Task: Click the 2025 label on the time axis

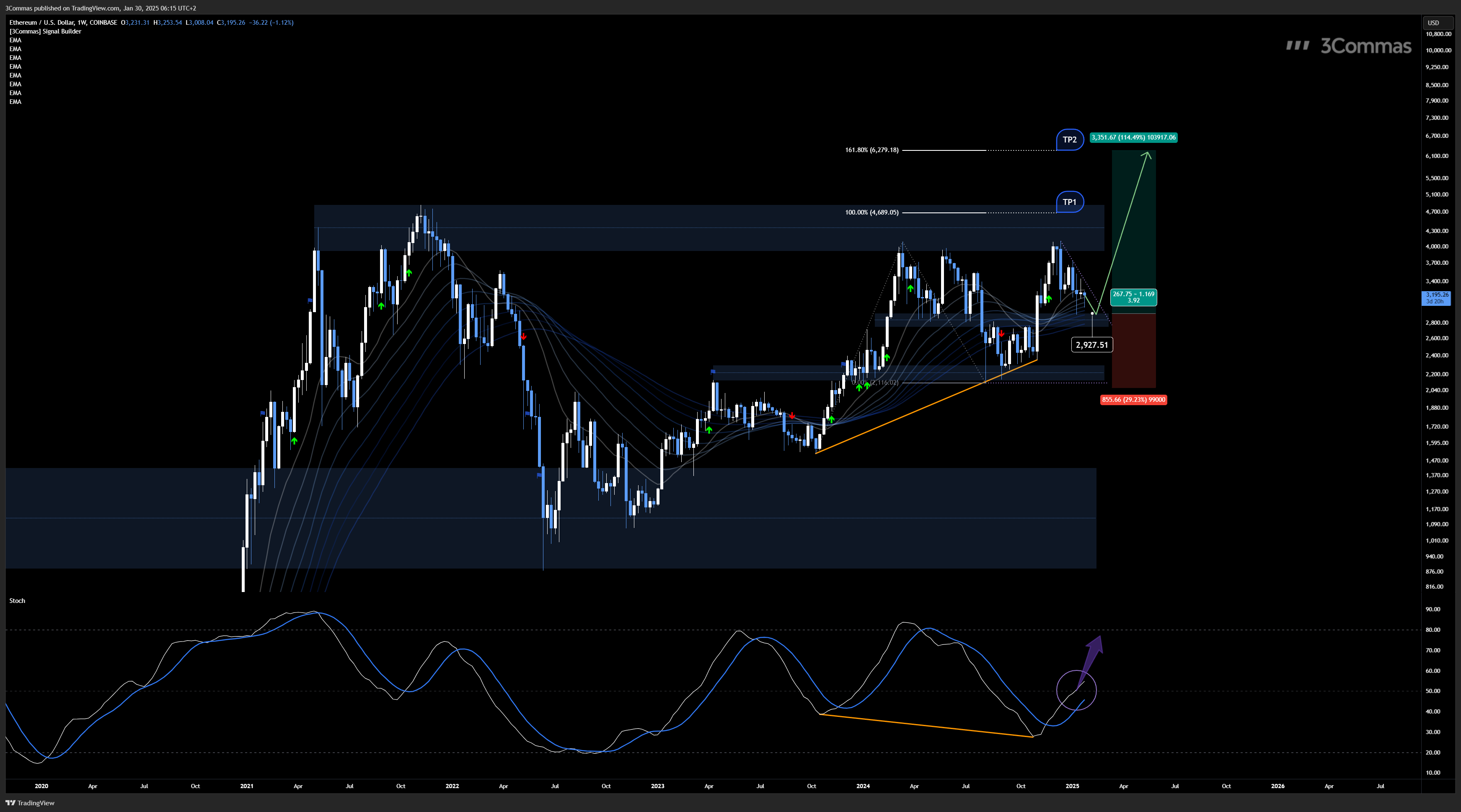Action: (1072, 786)
